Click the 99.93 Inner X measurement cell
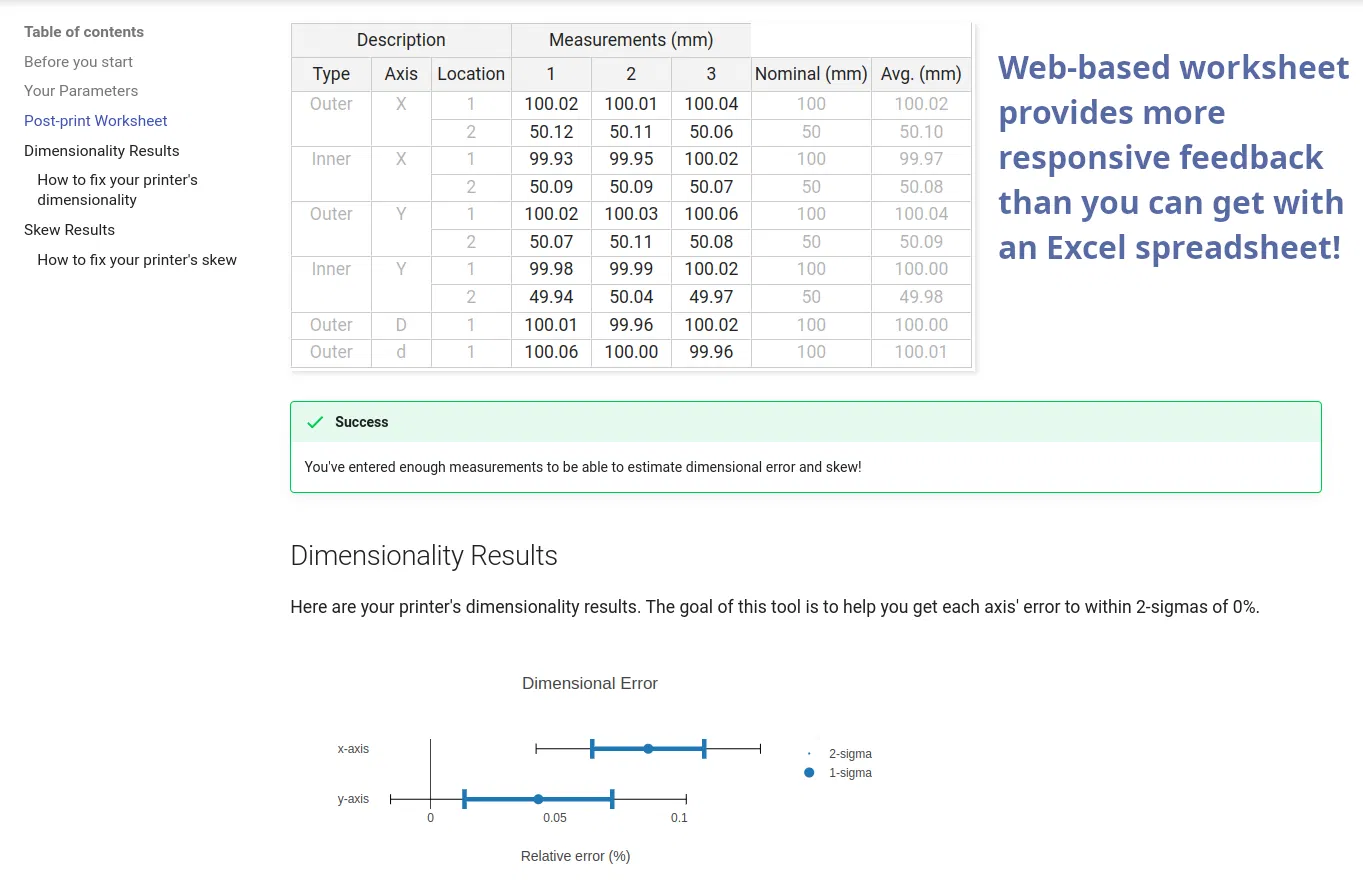1363x883 pixels. pos(551,159)
